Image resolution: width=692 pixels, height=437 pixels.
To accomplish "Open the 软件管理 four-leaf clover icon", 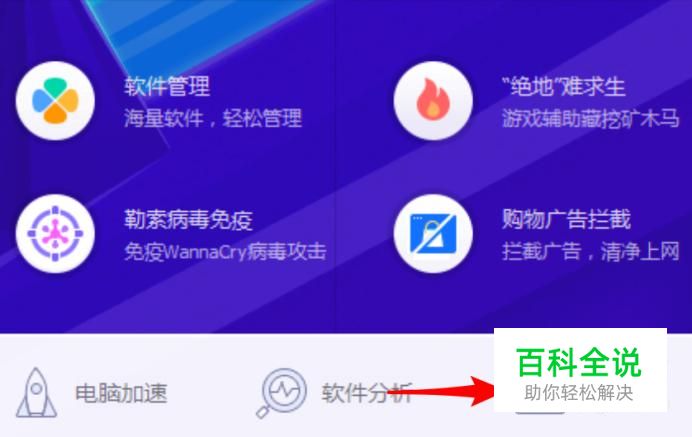I will click(x=55, y=101).
